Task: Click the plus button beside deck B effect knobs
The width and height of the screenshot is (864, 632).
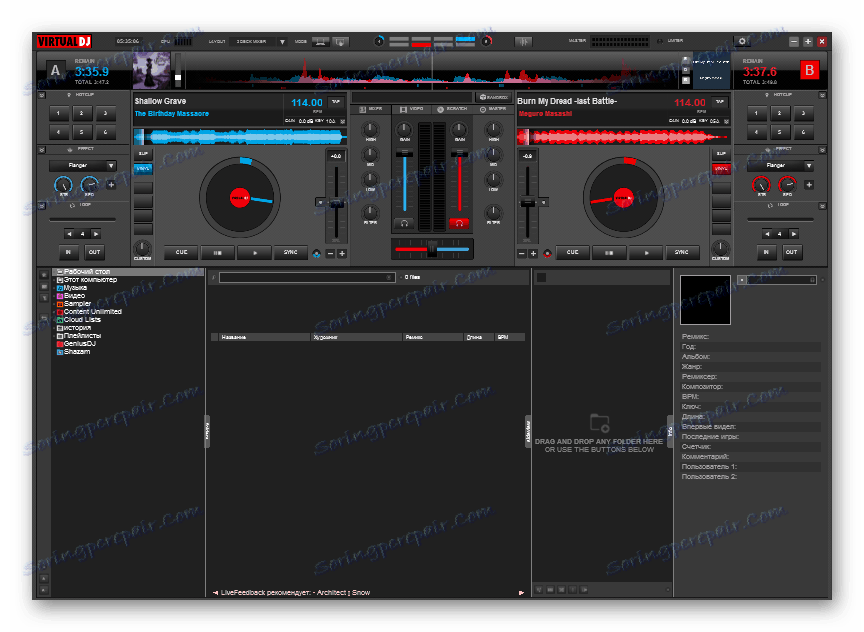Action: 808,184
